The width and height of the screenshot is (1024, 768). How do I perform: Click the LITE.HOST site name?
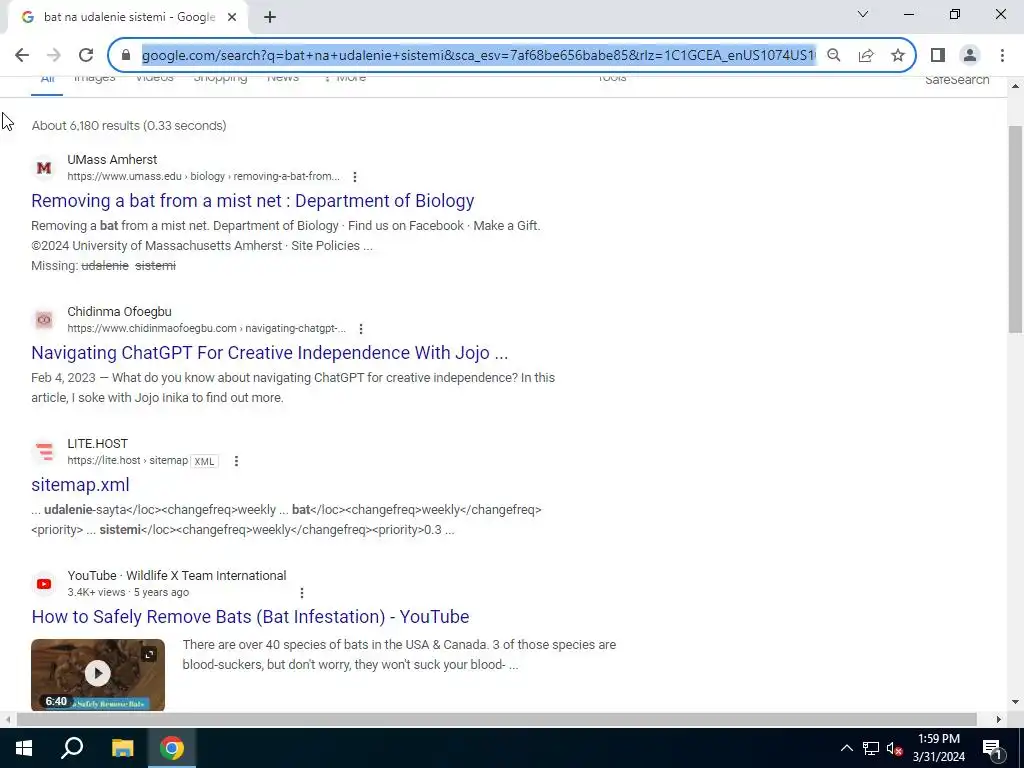pyautogui.click(x=97, y=443)
